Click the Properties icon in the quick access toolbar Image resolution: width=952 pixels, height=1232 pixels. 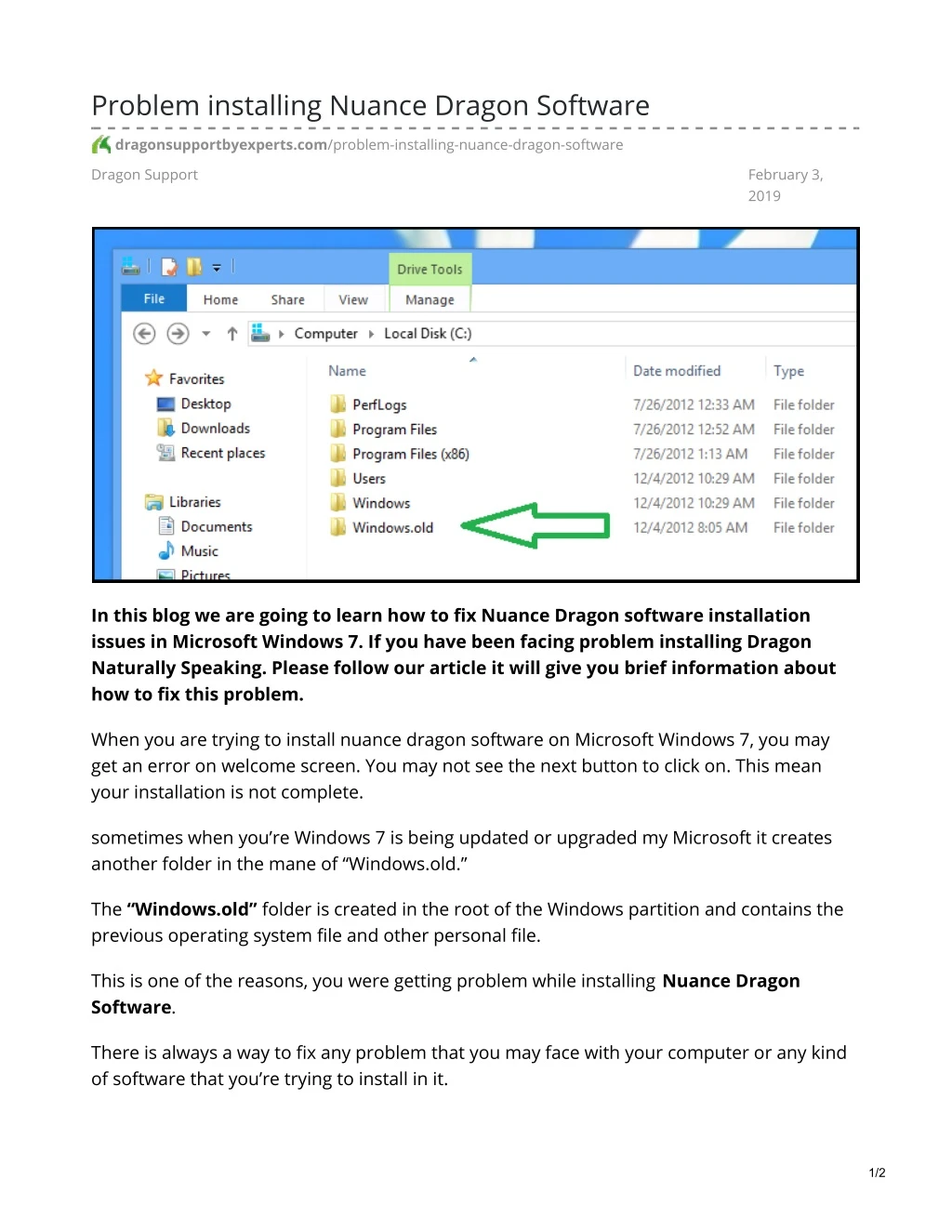[169, 267]
